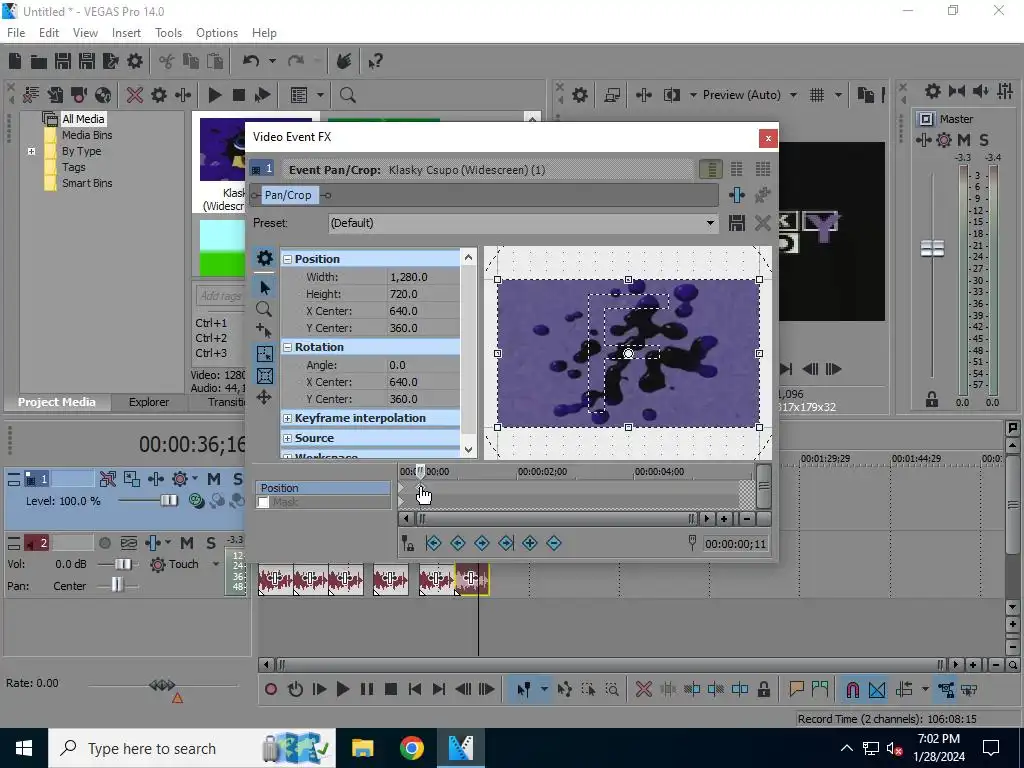Switch to the Project Media tab
This screenshot has width=1024, height=768.
click(57, 402)
